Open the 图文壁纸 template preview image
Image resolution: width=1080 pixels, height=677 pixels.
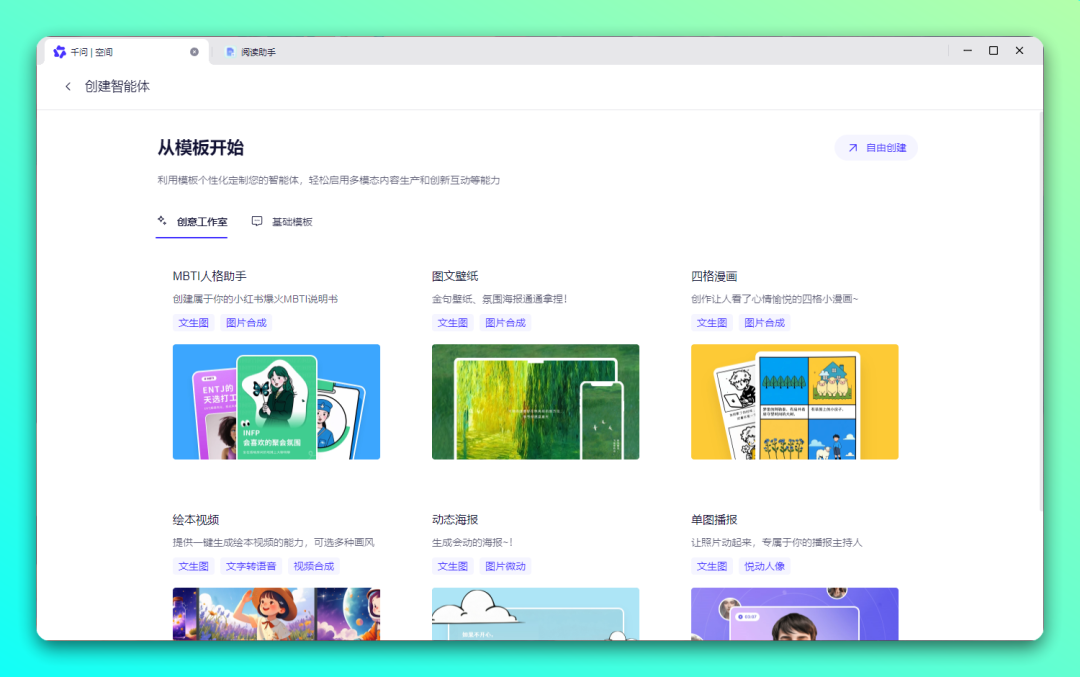coord(535,401)
